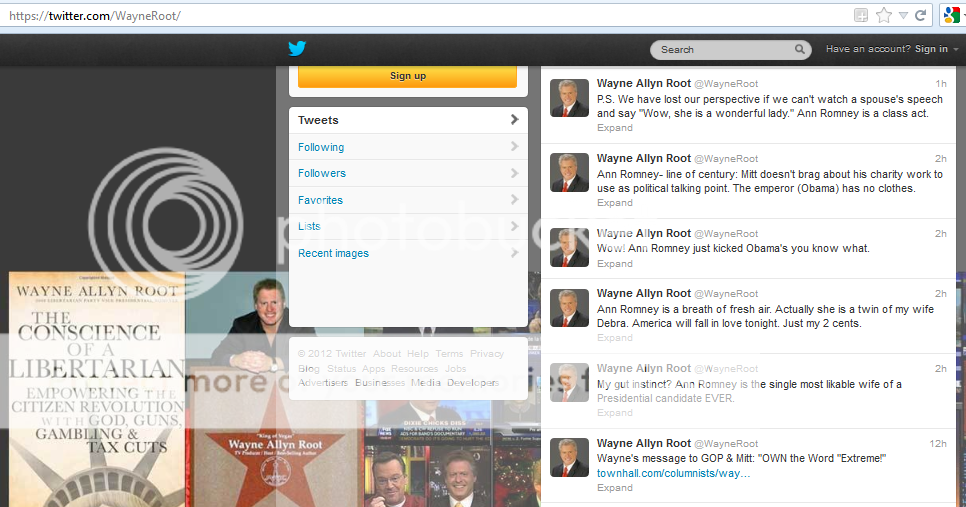Viewport: 966px width, 507px height.
Task: Open the avatar on the townhall.com tweet
Action: pyautogui.click(x=570, y=457)
